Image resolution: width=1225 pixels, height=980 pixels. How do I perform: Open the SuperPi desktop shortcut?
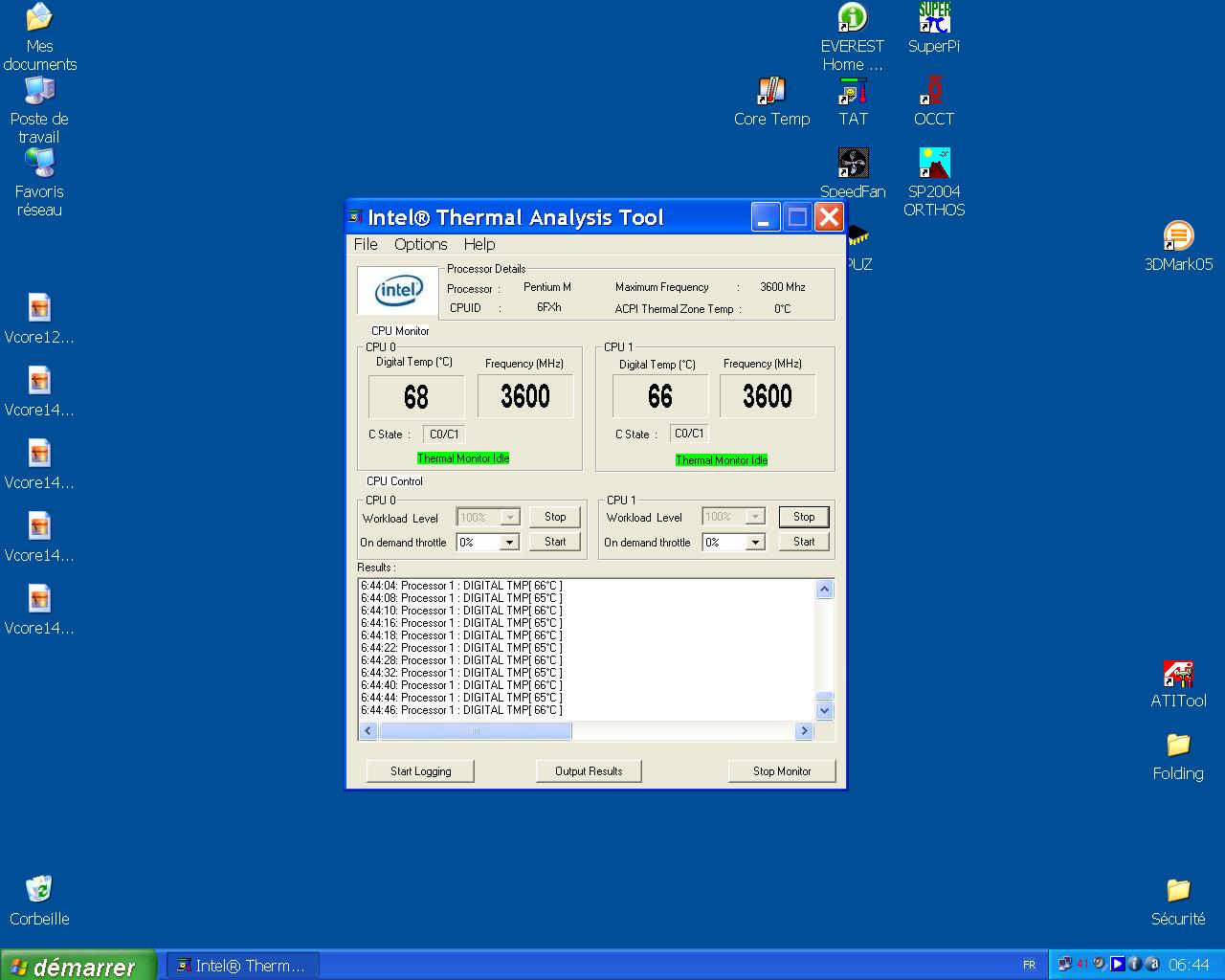tap(934, 19)
